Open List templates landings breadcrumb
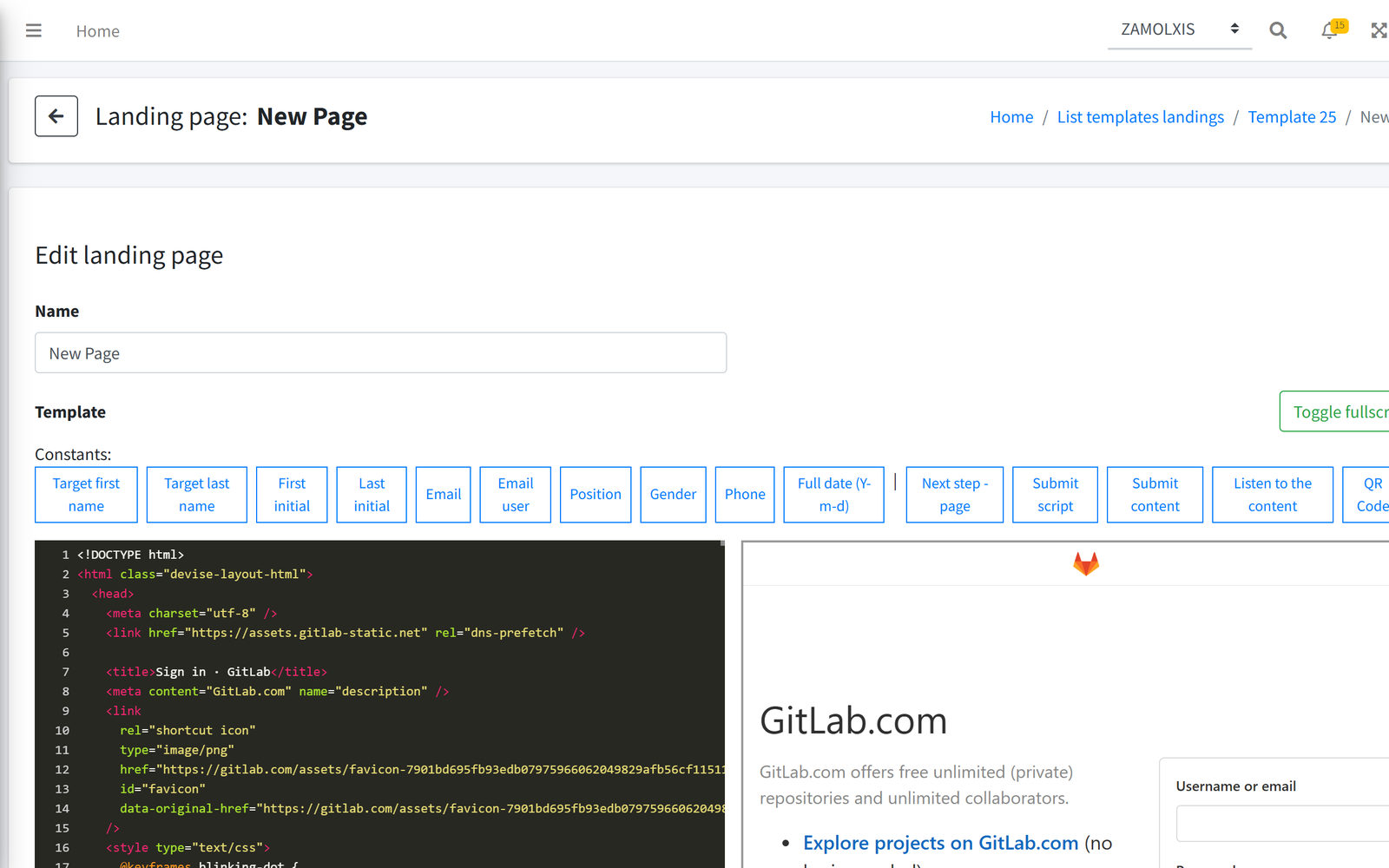This screenshot has height=868, width=1389. pyautogui.click(x=1140, y=117)
